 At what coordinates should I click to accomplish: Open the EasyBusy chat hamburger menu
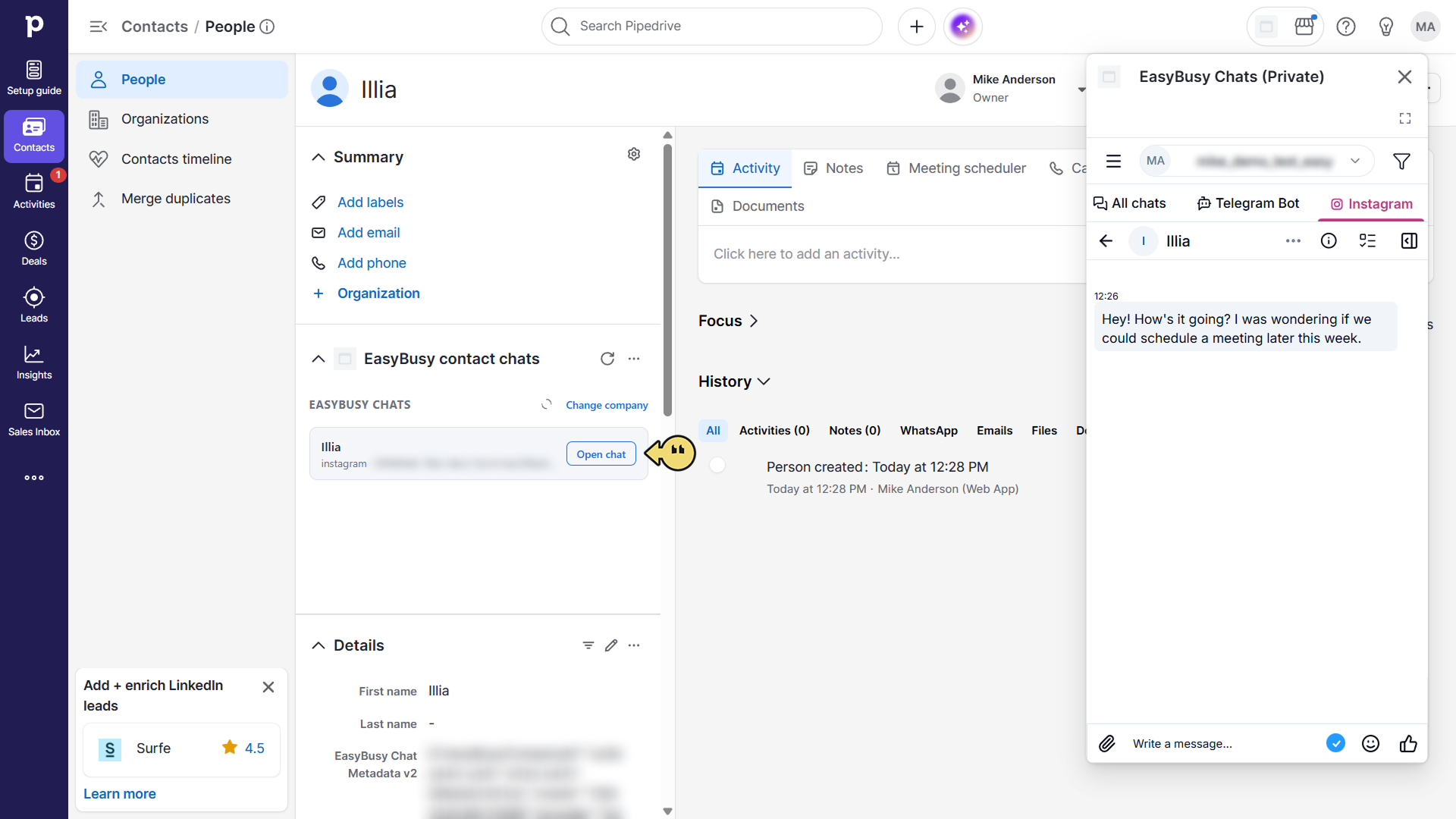click(1113, 161)
